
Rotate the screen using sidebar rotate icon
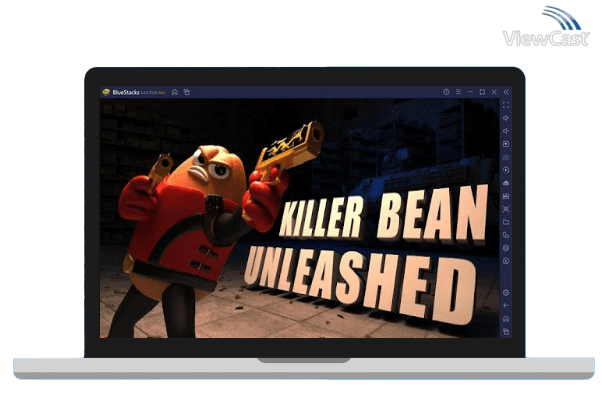coord(506,235)
